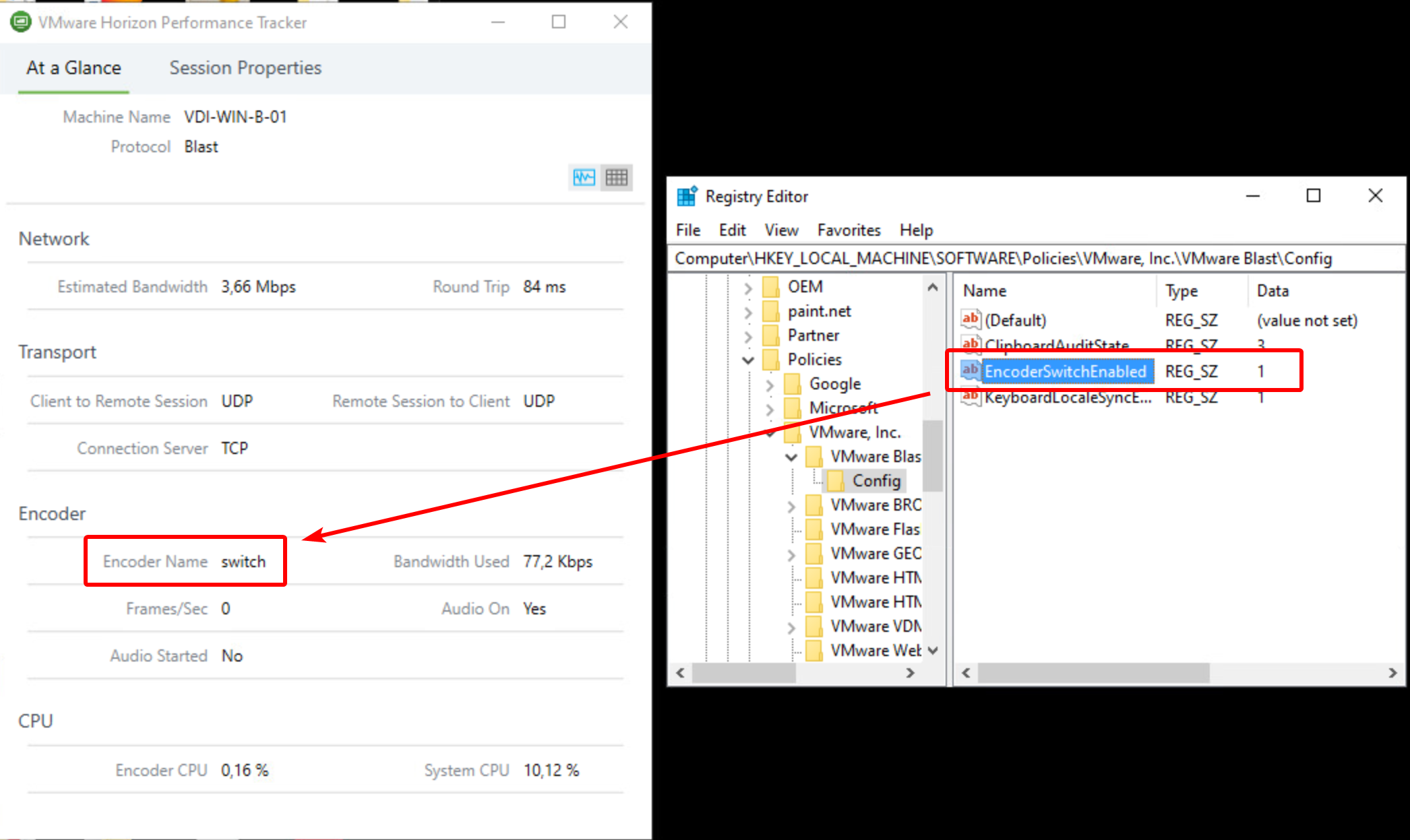The image size is (1410, 840).
Task: Click the VMware Horizon Performance Tracker icon
Action: point(19,22)
